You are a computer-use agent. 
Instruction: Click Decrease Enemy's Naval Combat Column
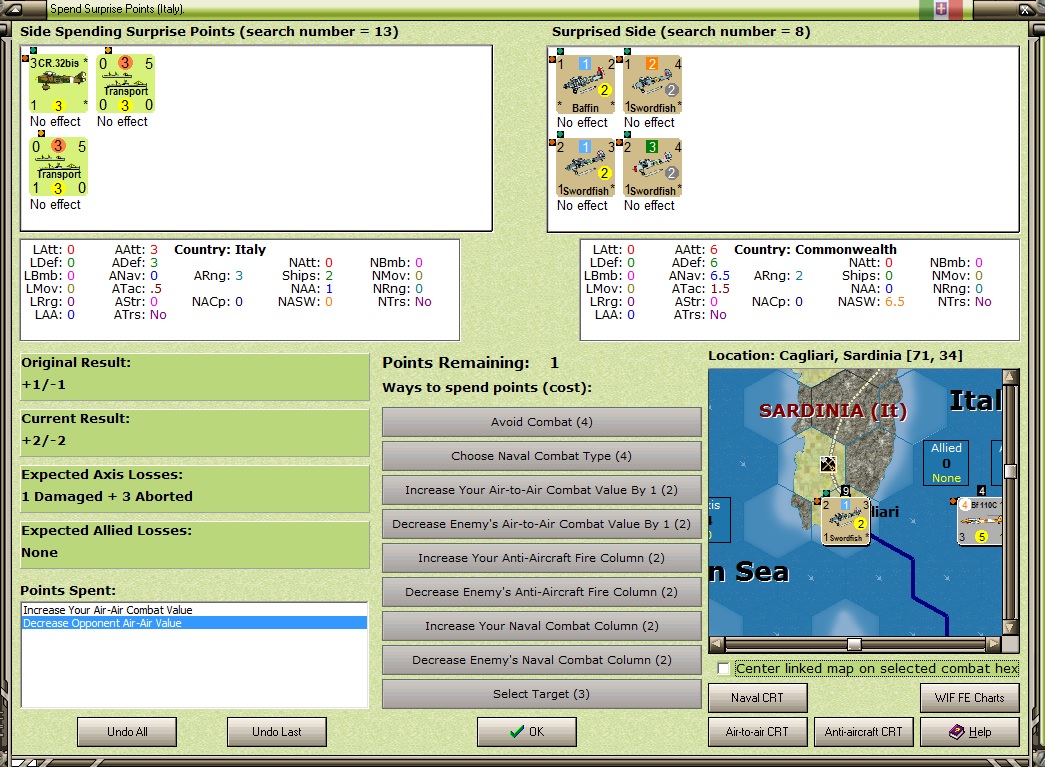541,660
